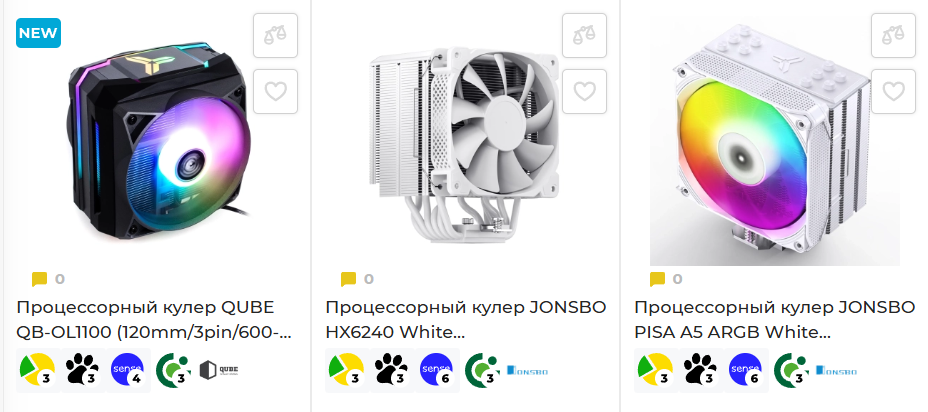Open JONSBO HX6240 White product title link

pos(466,320)
